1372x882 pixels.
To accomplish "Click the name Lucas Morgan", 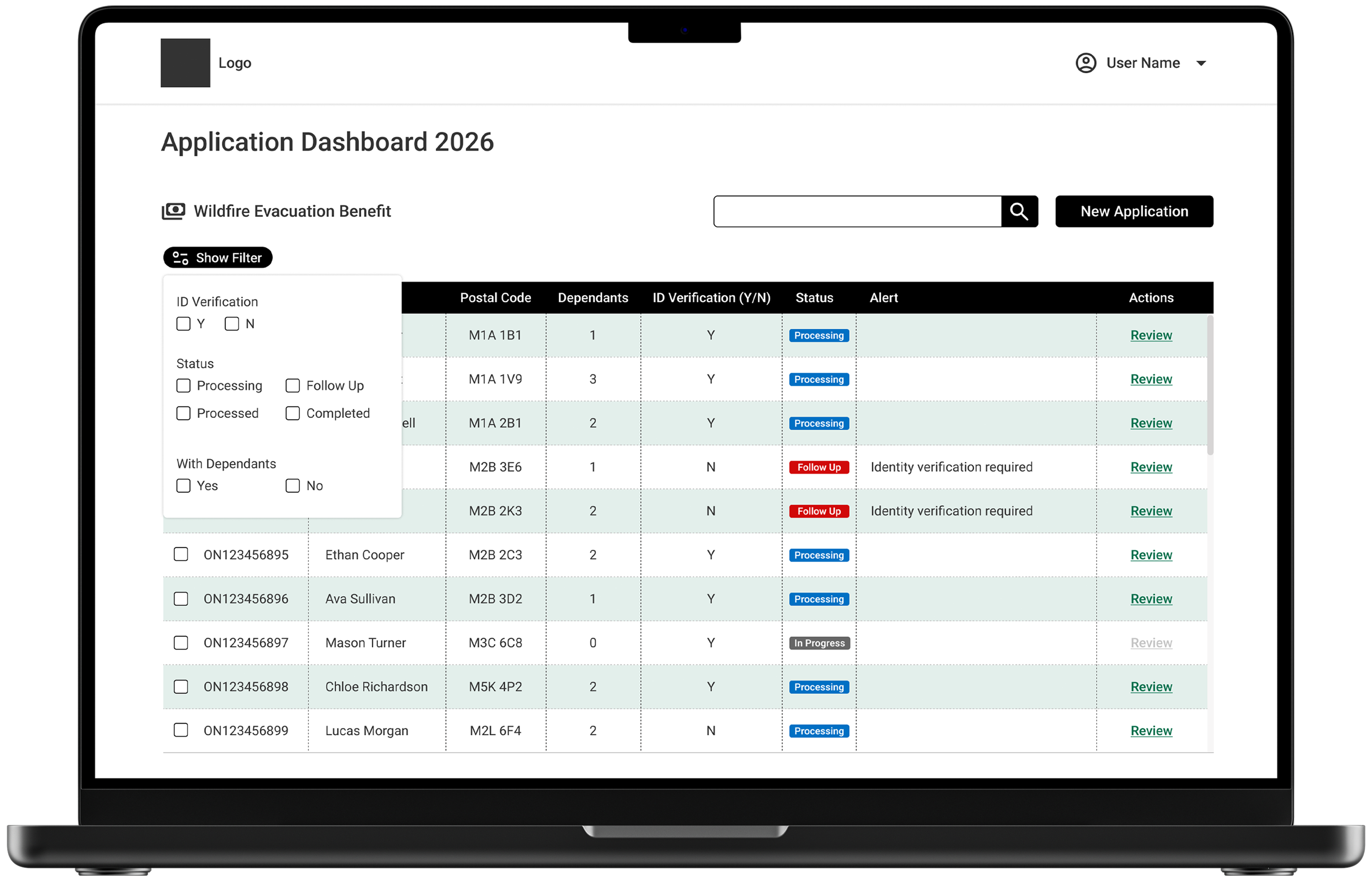I will [367, 731].
